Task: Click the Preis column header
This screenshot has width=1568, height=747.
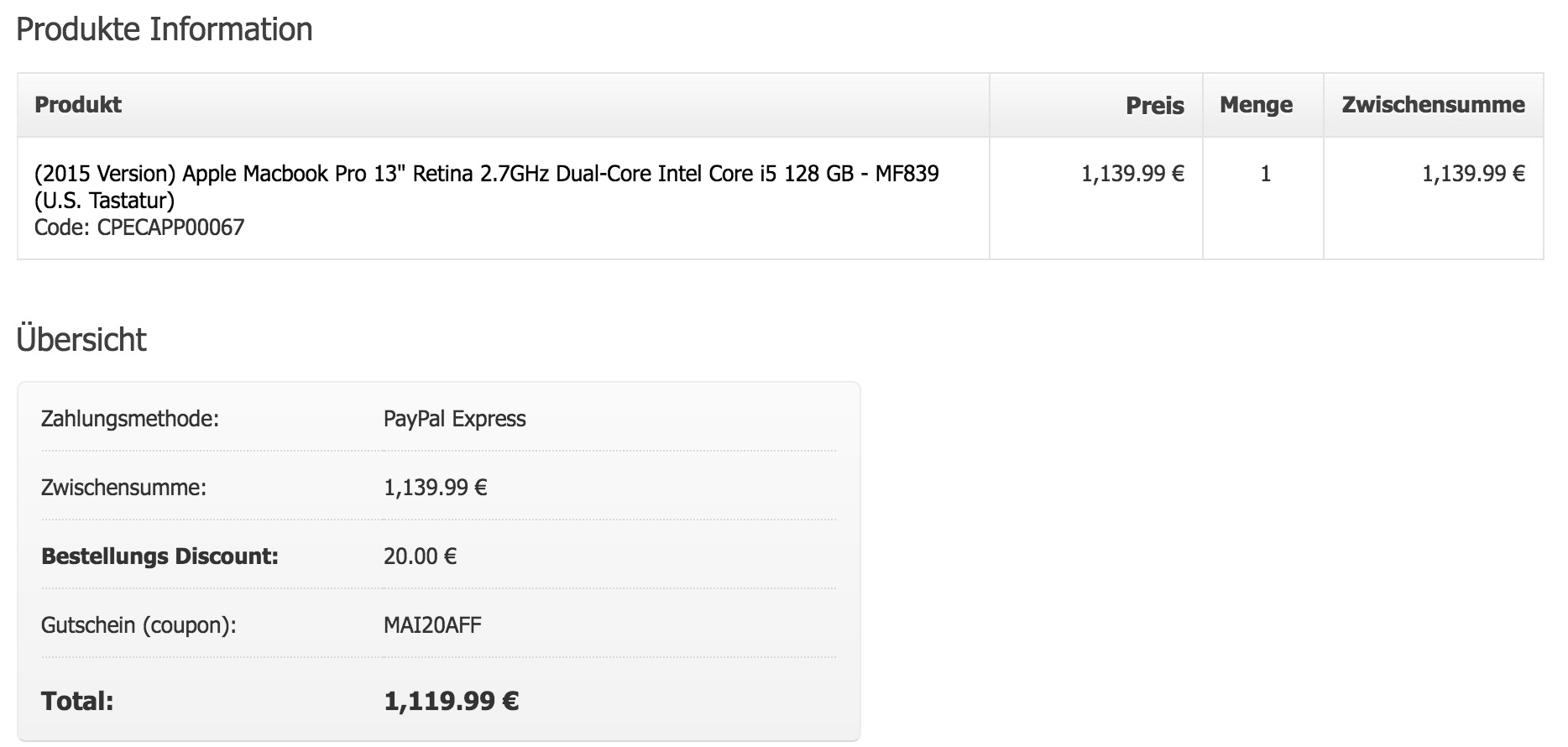Action: pos(1155,106)
